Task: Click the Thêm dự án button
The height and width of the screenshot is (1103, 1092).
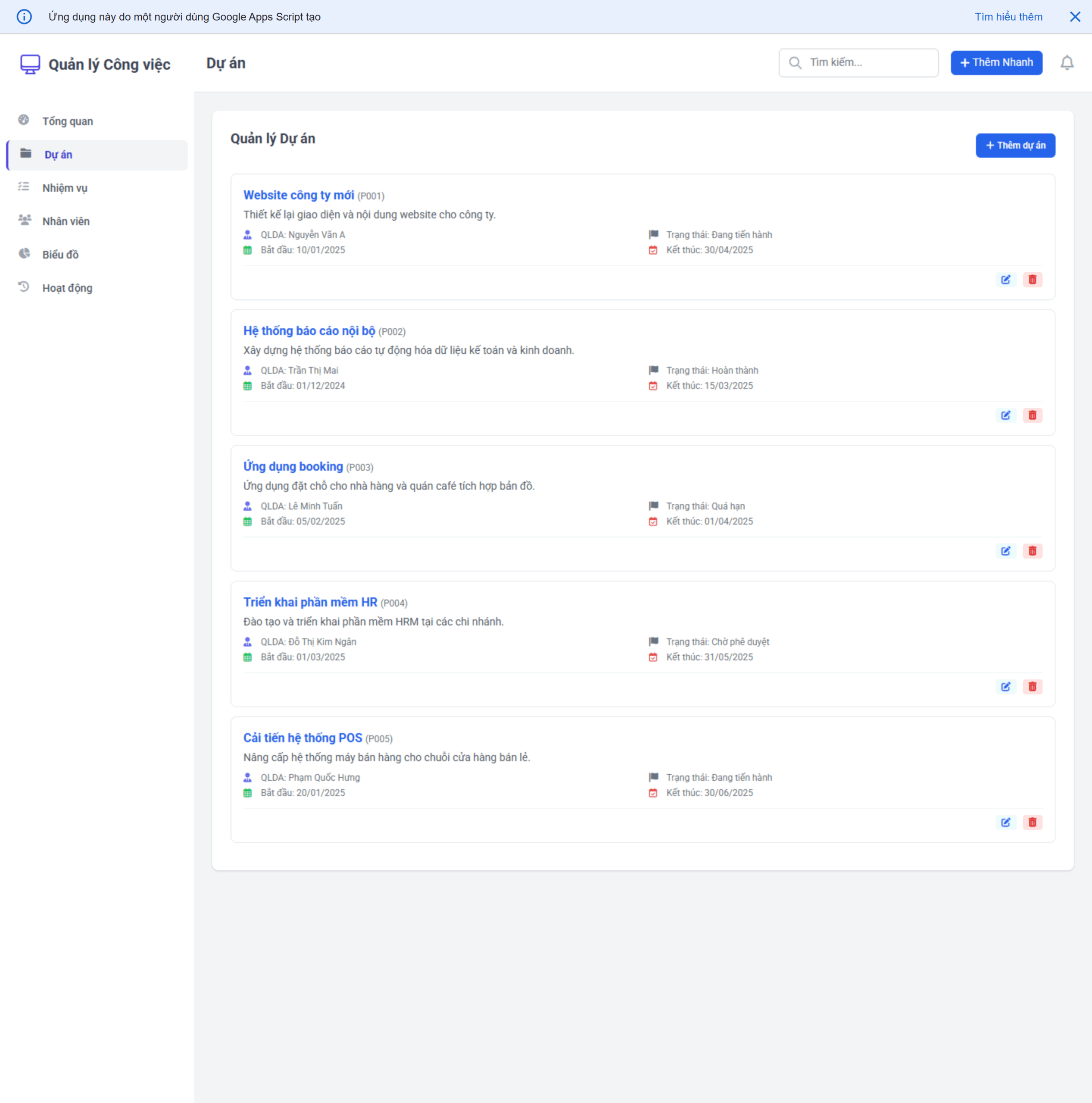Action: click(1015, 146)
